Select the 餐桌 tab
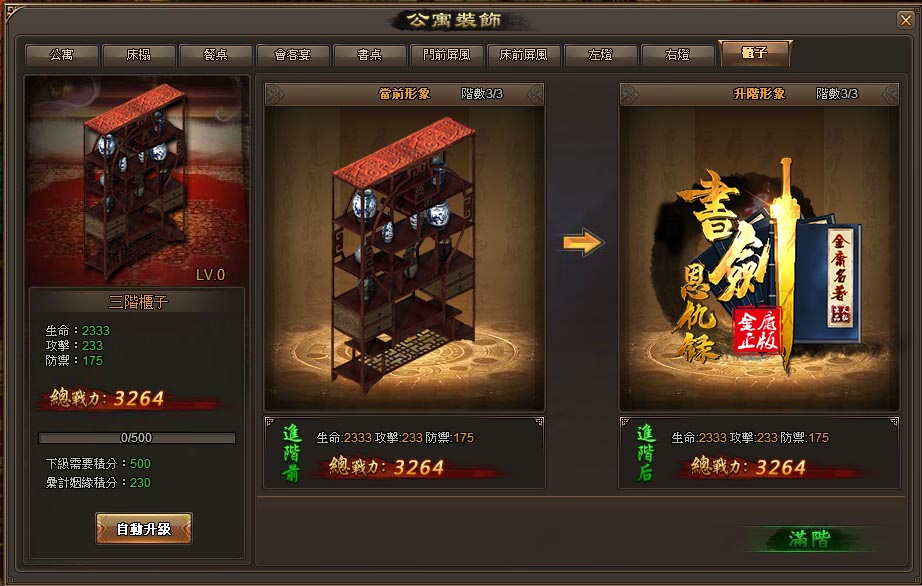This screenshot has height=586, width=922. coord(216,55)
